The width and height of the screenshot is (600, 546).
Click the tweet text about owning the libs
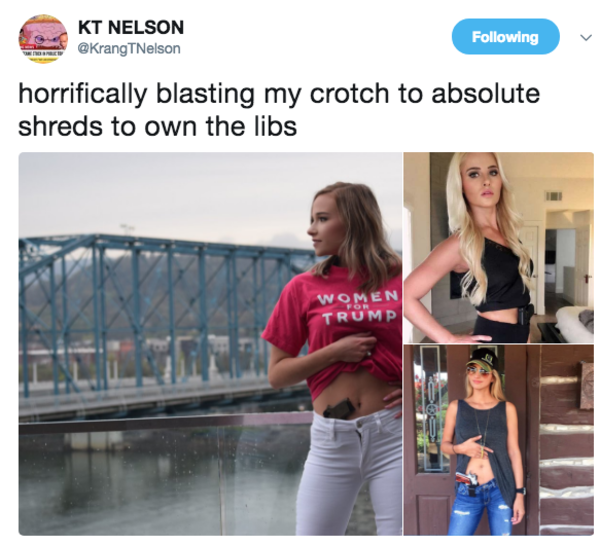(x=279, y=109)
